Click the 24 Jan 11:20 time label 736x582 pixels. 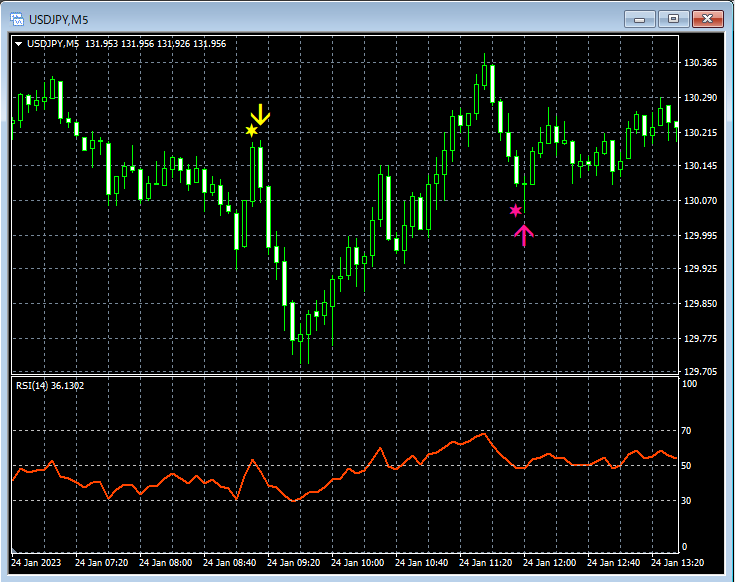(485, 562)
